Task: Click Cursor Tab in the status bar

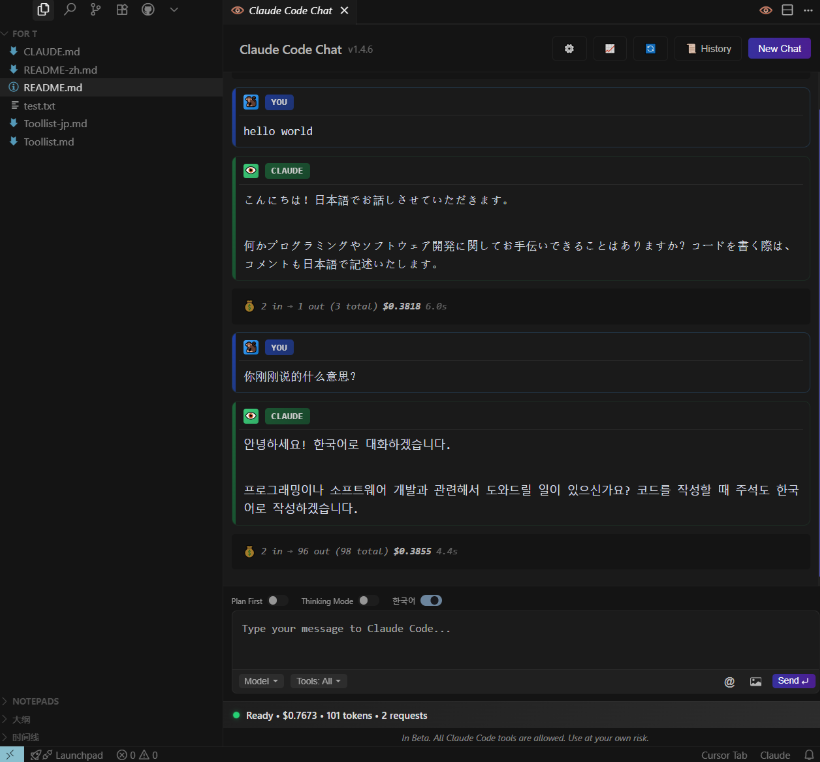Action: pyautogui.click(x=724, y=755)
